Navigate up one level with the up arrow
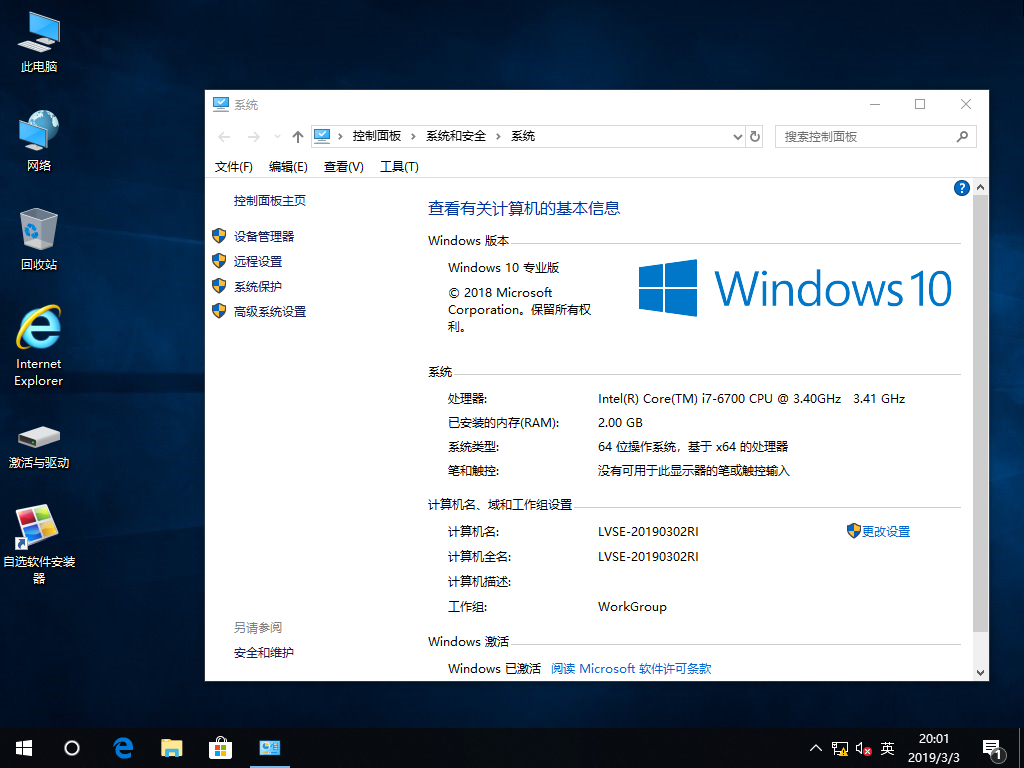The image size is (1024, 768). (297, 136)
